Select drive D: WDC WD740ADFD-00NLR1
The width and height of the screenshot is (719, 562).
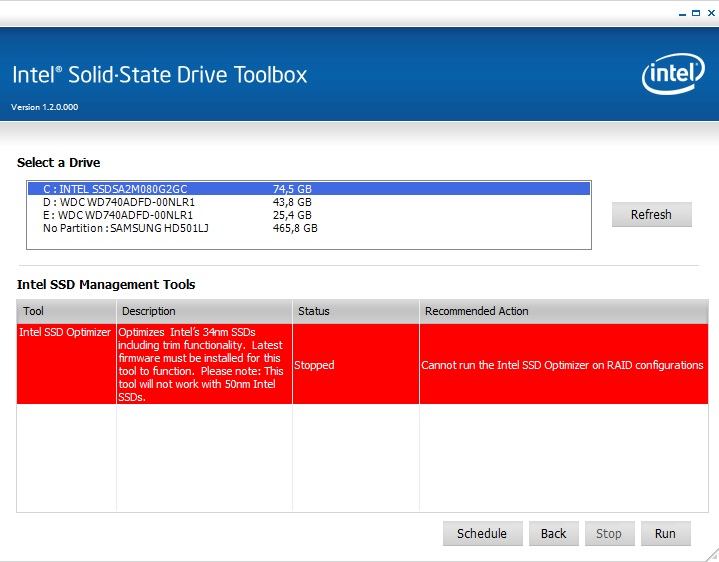click(309, 202)
